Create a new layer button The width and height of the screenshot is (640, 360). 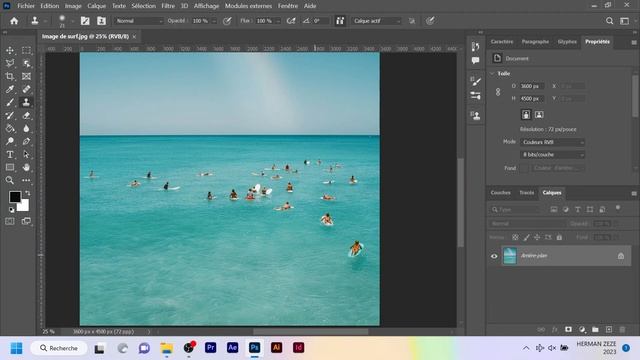coord(609,329)
